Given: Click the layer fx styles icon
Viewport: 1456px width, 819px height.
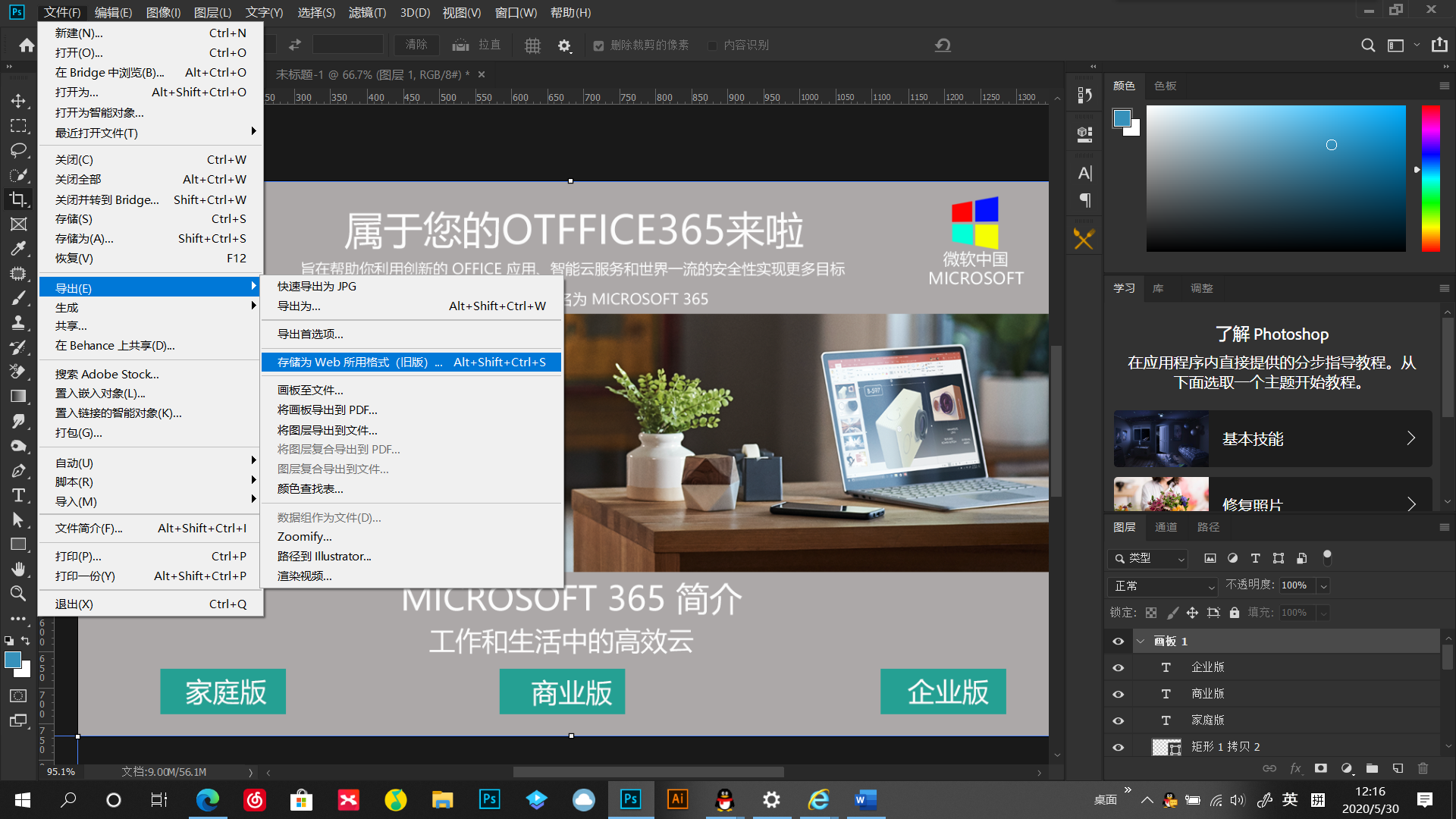Looking at the screenshot, I should click(x=1295, y=768).
